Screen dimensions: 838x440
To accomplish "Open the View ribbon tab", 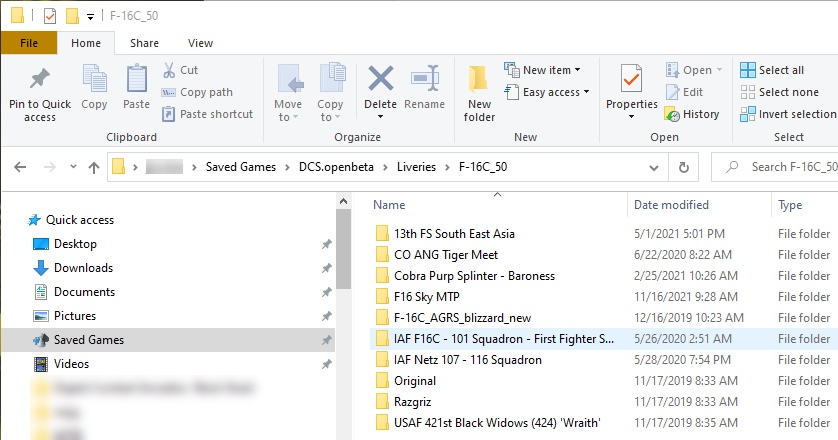I will coord(200,43).
